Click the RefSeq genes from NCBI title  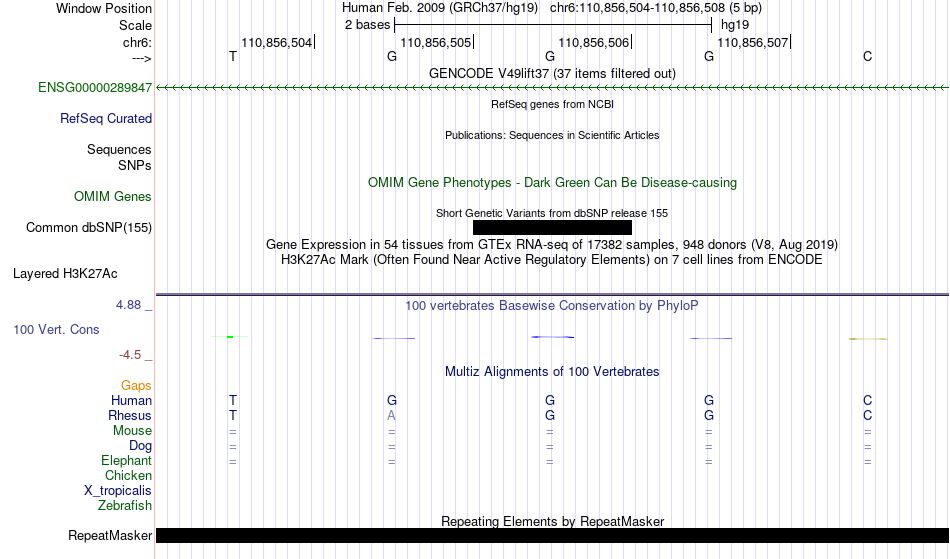tap(552, 104)
